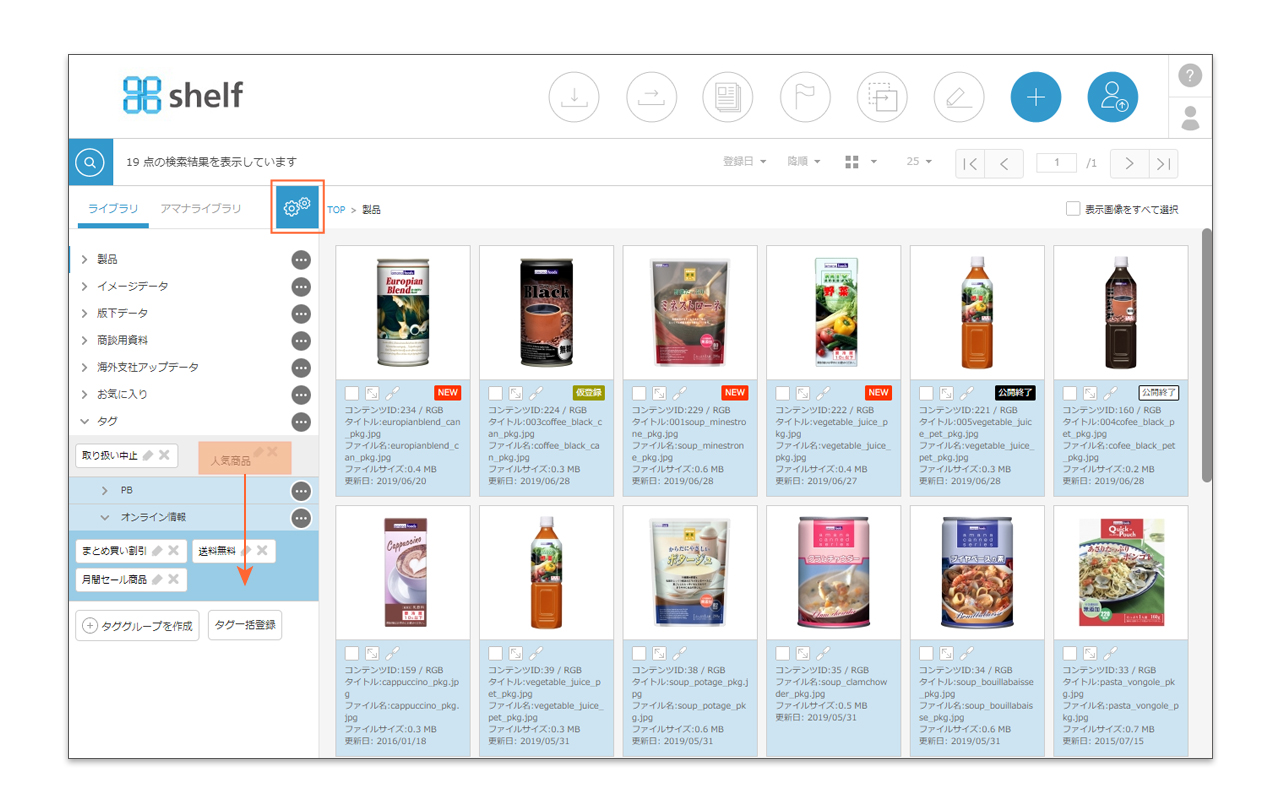This screenshot has width=1280, height=800.
Task: Click the タグ一括登録 button
Action: 245,625
